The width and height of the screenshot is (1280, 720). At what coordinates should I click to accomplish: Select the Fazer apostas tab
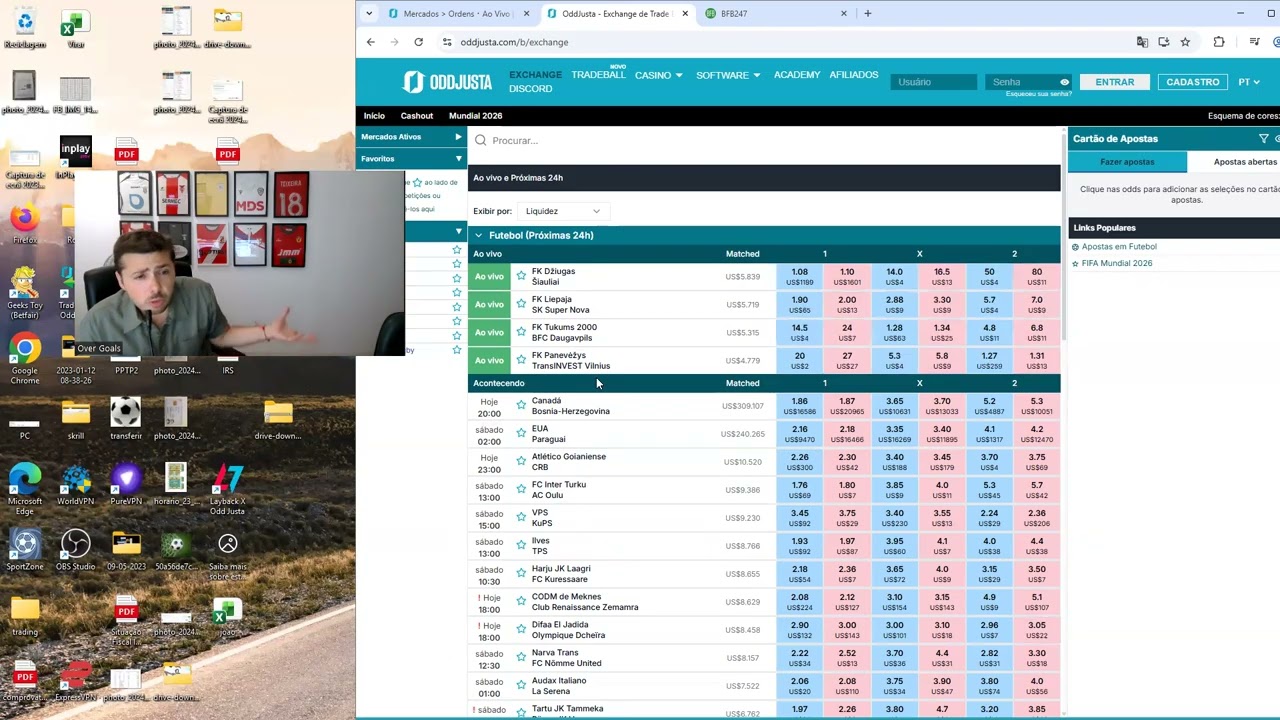(x=1127, y=162)
